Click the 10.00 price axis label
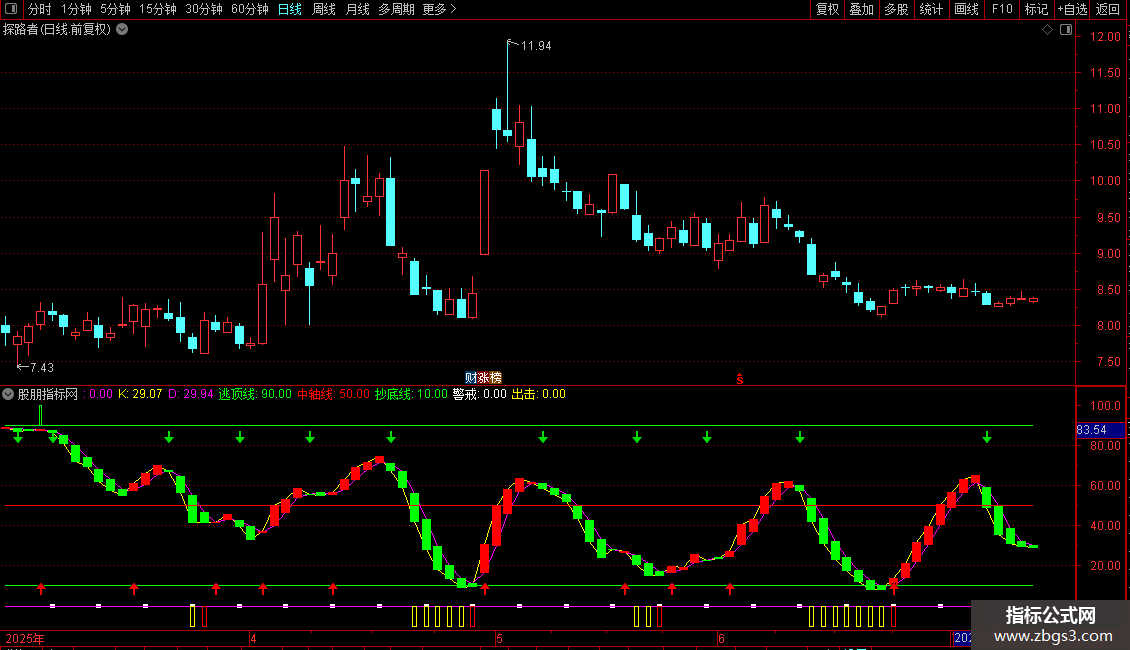This screenshot has height=650, width=1130. click(1105, 181)
